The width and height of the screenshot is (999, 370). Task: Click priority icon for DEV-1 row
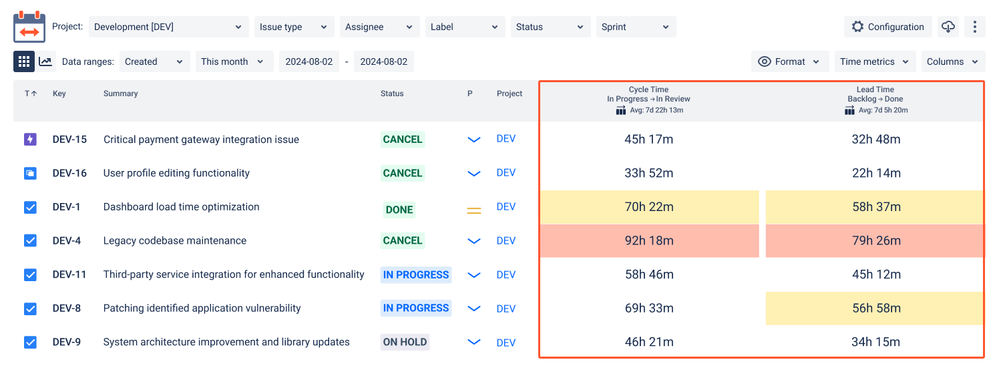pyautogui.click(x=473, y=210)
